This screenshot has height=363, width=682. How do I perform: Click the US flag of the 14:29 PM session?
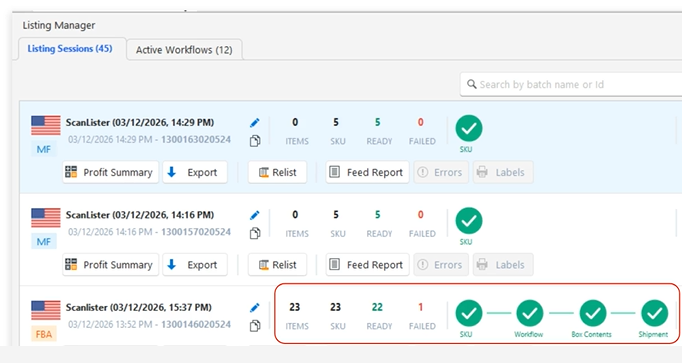46,126
